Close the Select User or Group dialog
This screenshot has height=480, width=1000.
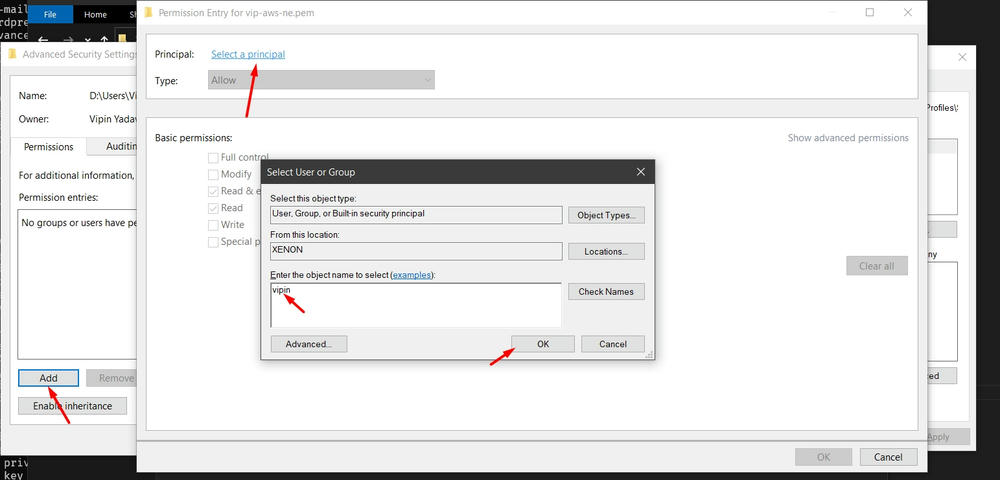click(x=641, y=172)
